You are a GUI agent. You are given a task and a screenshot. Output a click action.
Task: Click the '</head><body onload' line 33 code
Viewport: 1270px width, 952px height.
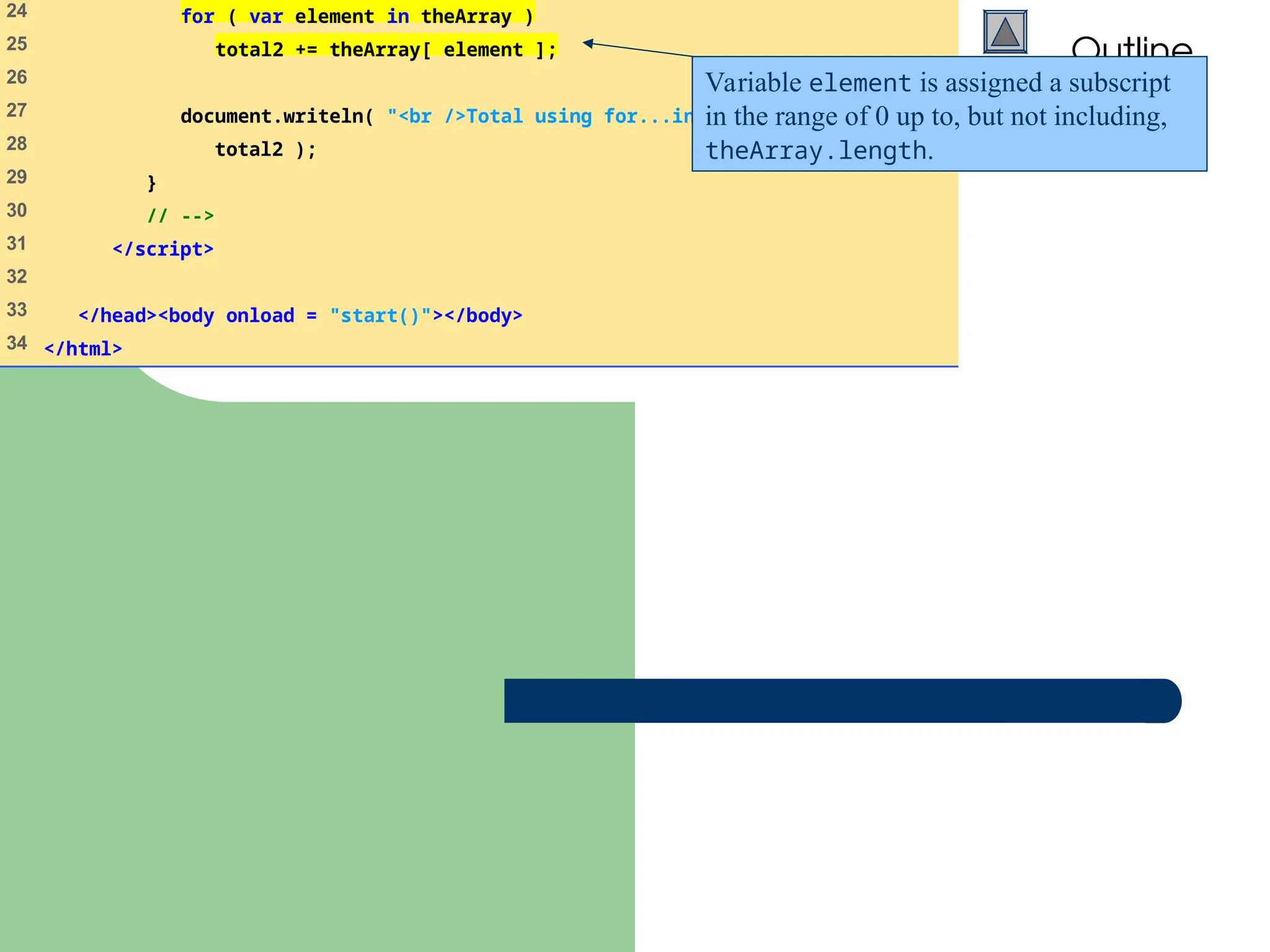(x=301, y=315)
